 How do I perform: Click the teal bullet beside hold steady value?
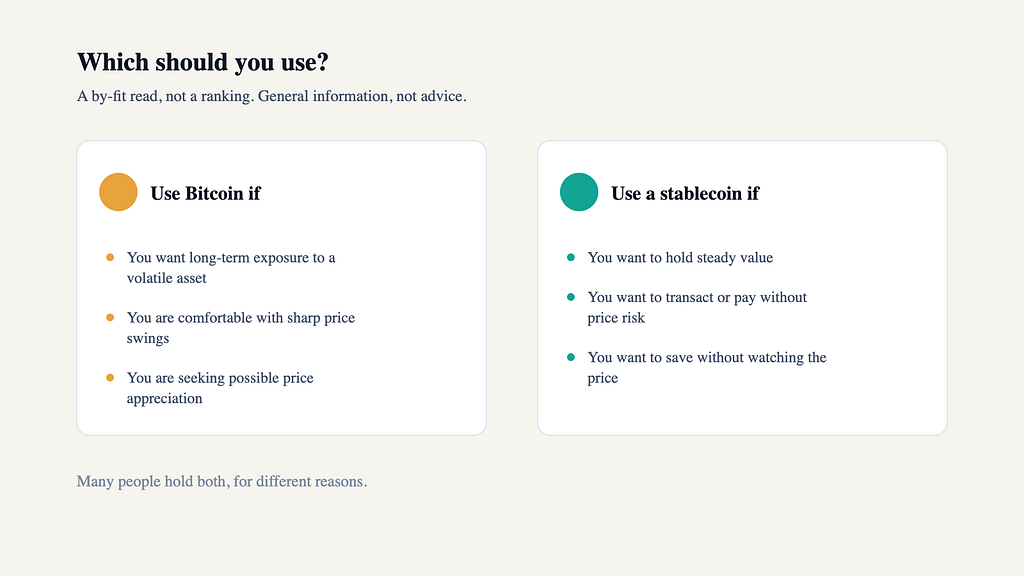(571, 257)
